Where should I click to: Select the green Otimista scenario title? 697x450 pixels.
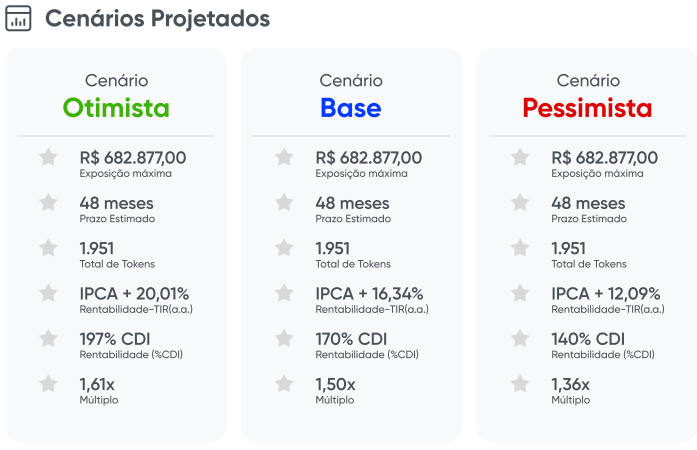[x=116, y=108]
